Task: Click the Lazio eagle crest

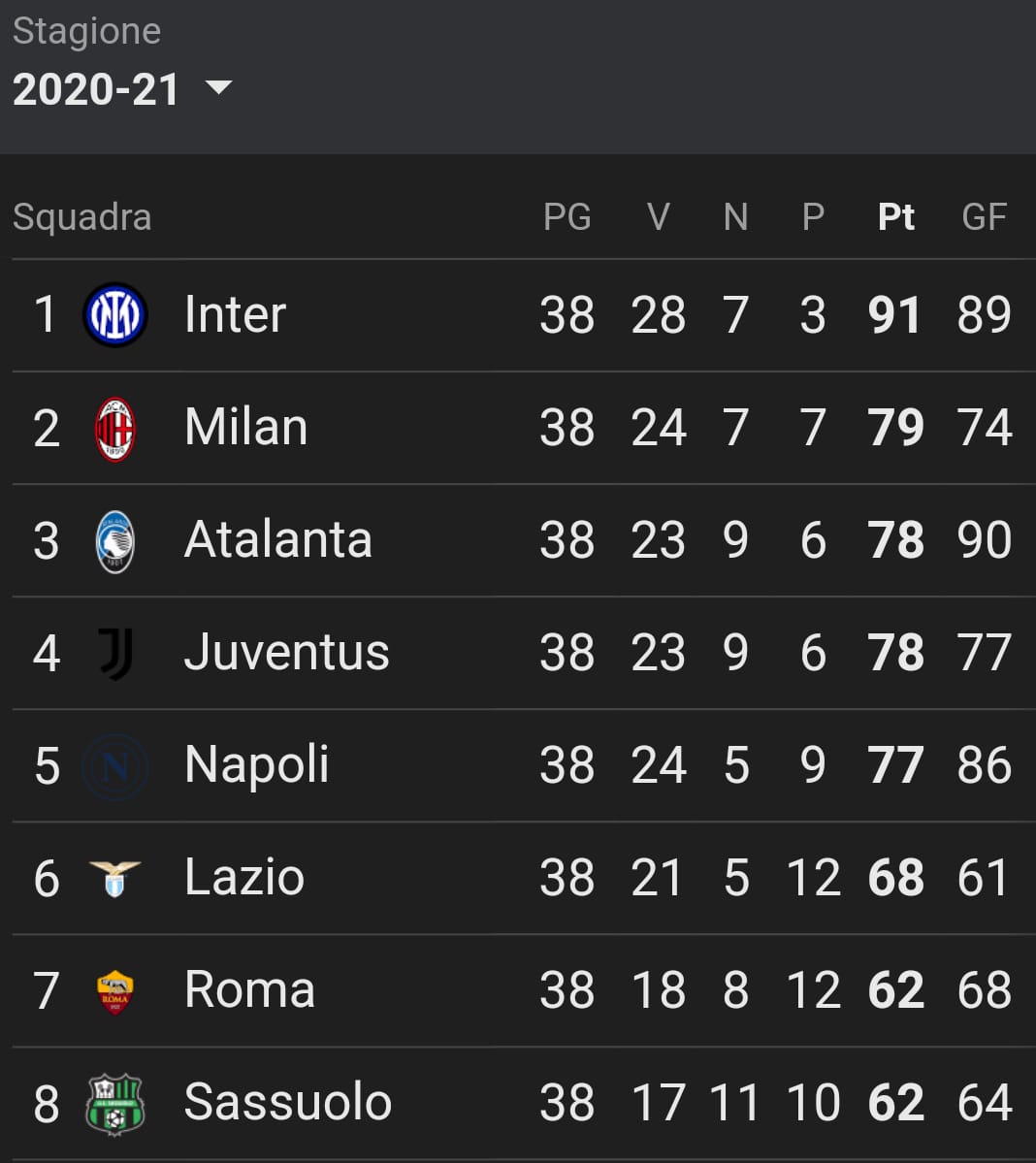Action: pyautogui.click(x=114, y=879)
